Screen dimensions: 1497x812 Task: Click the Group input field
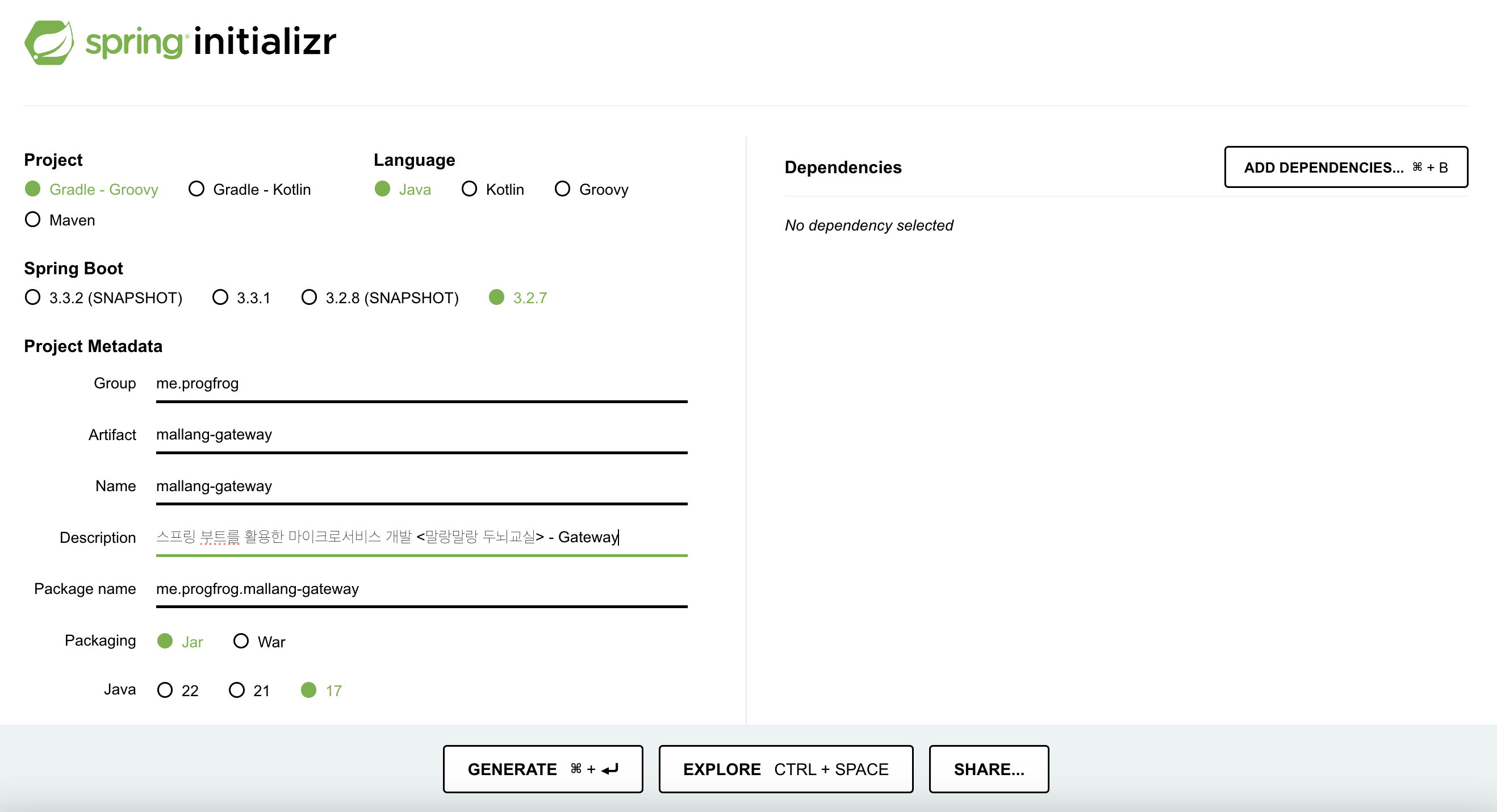(x=421, y=384)
